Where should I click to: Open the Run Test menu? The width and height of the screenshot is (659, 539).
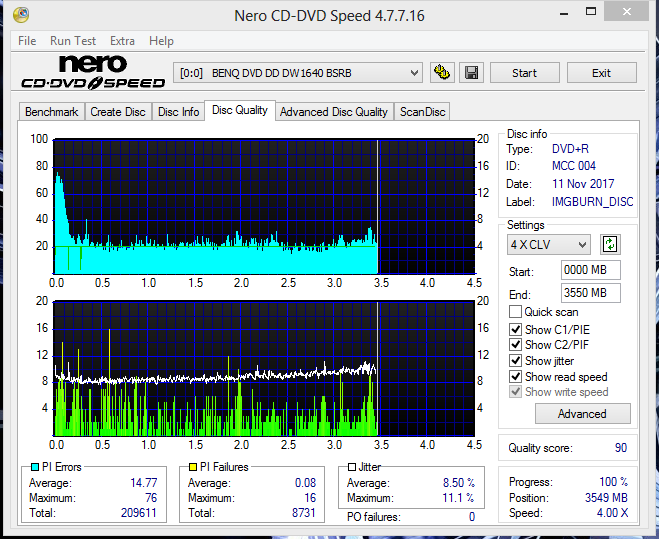pyautogui.click(x=73, y=41)
